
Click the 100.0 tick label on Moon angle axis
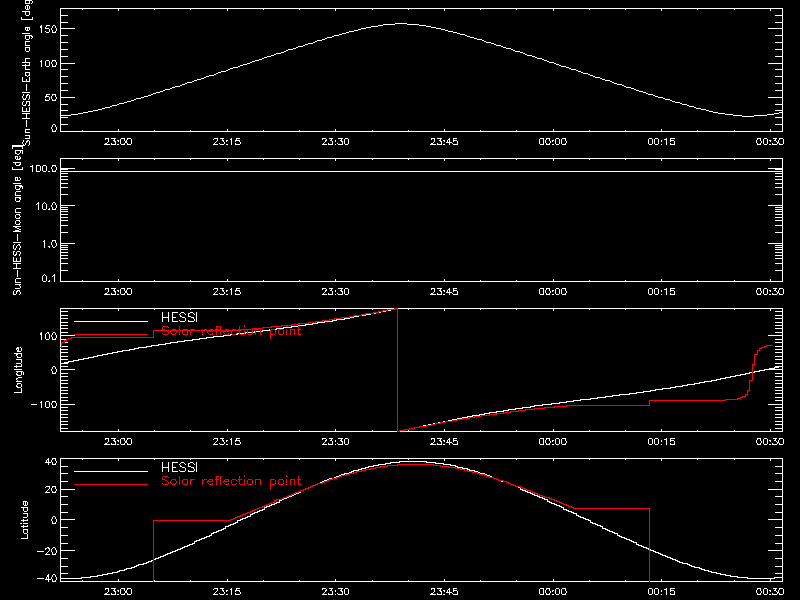click(43, 168)
